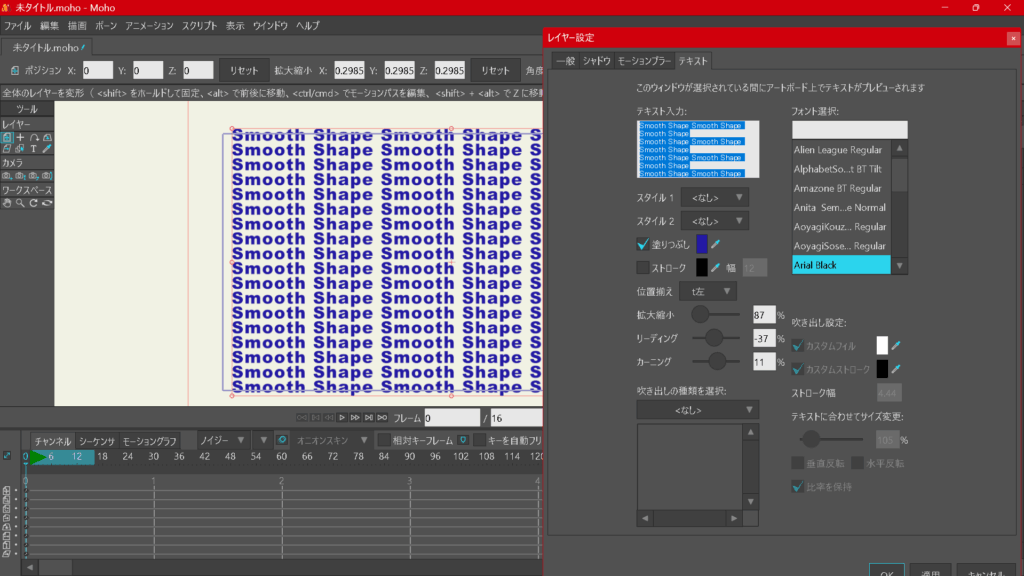Select the magnifier zoom workspace tool

20,202
